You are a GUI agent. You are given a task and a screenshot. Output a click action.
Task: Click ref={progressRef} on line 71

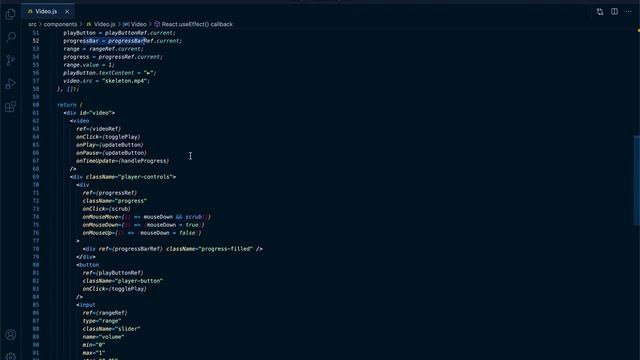pos(110,193)
